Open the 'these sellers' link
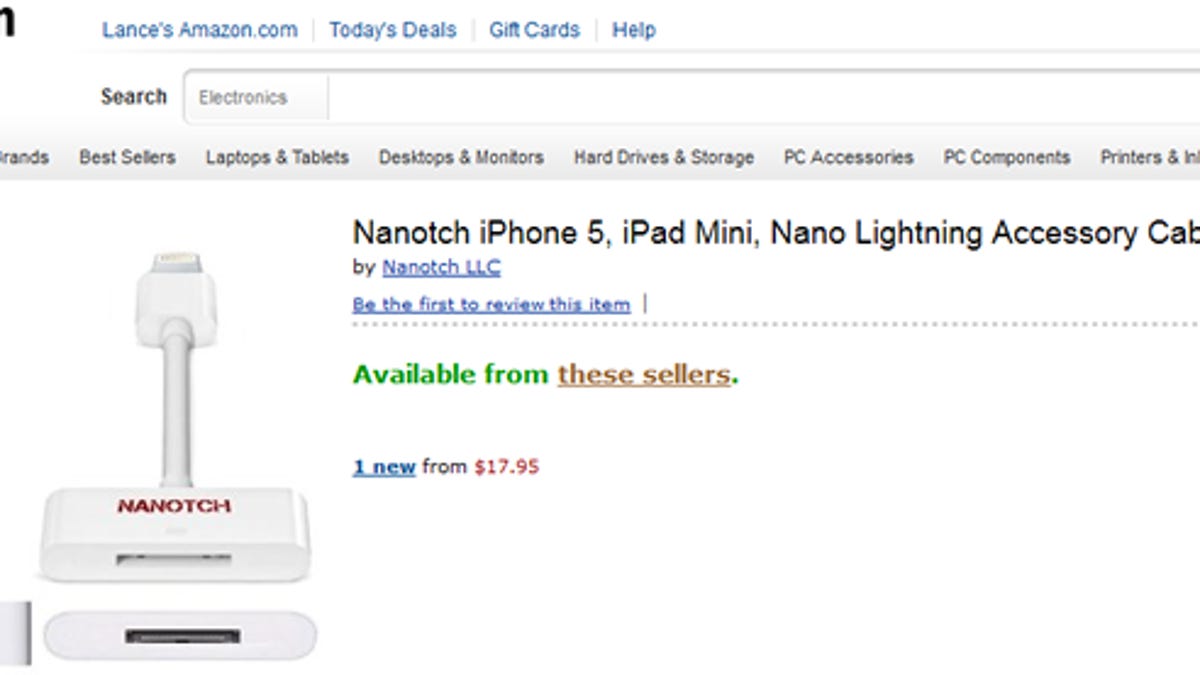 tap(644, 375)
